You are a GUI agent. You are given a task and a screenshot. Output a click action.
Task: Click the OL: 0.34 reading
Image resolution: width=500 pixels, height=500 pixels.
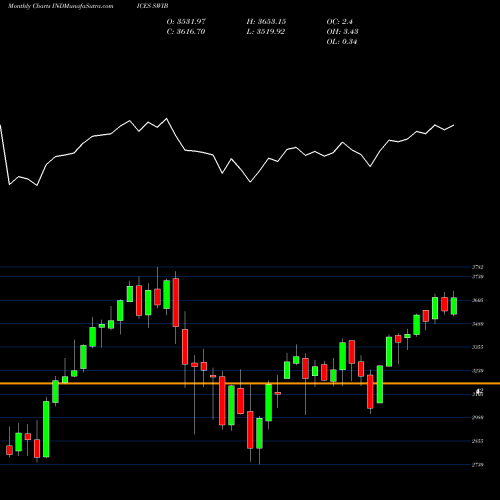click(342, 42)
